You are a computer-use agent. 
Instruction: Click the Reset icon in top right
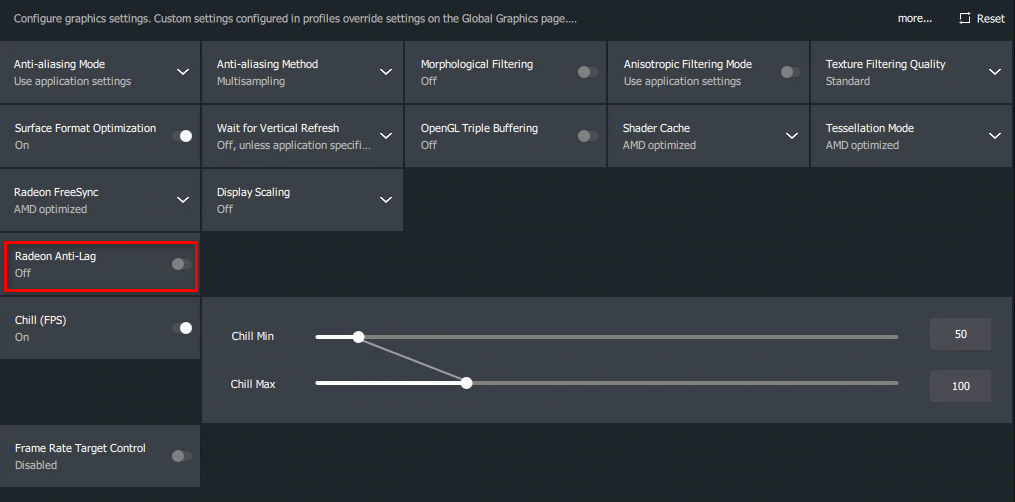click(965, 19)
